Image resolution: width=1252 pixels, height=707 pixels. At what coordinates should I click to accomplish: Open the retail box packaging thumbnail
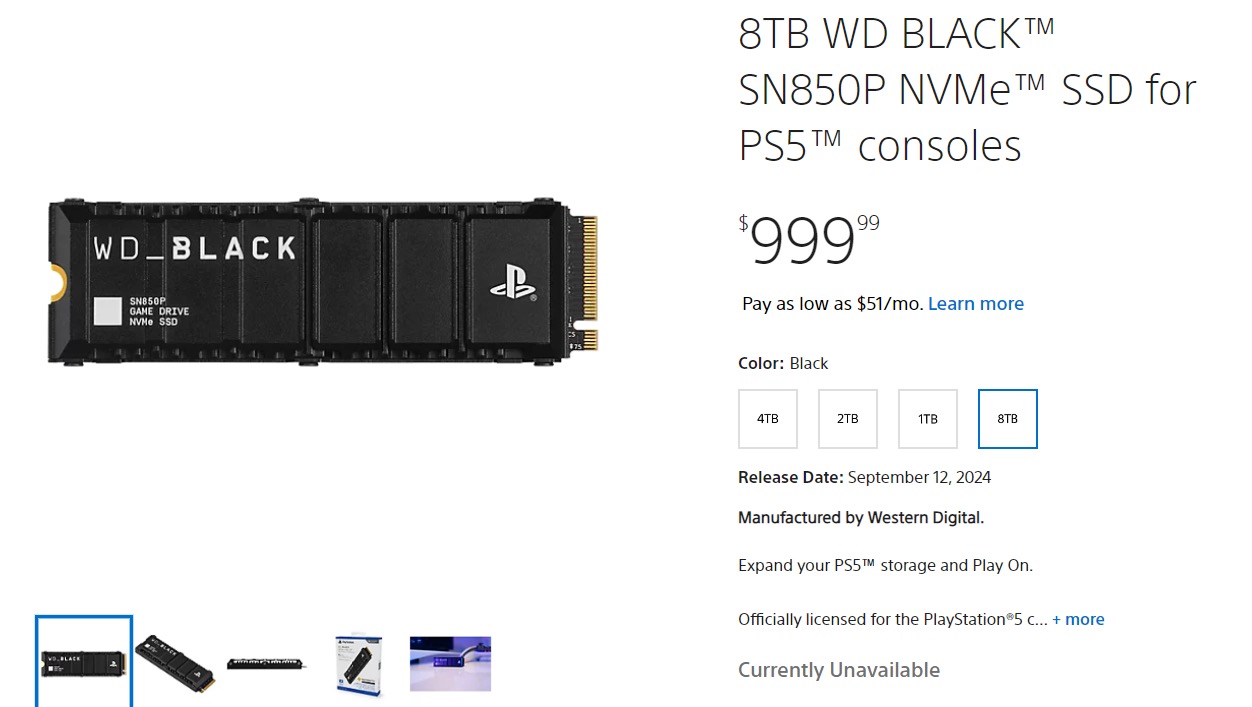pyautogui.click(x=360, y=664)
